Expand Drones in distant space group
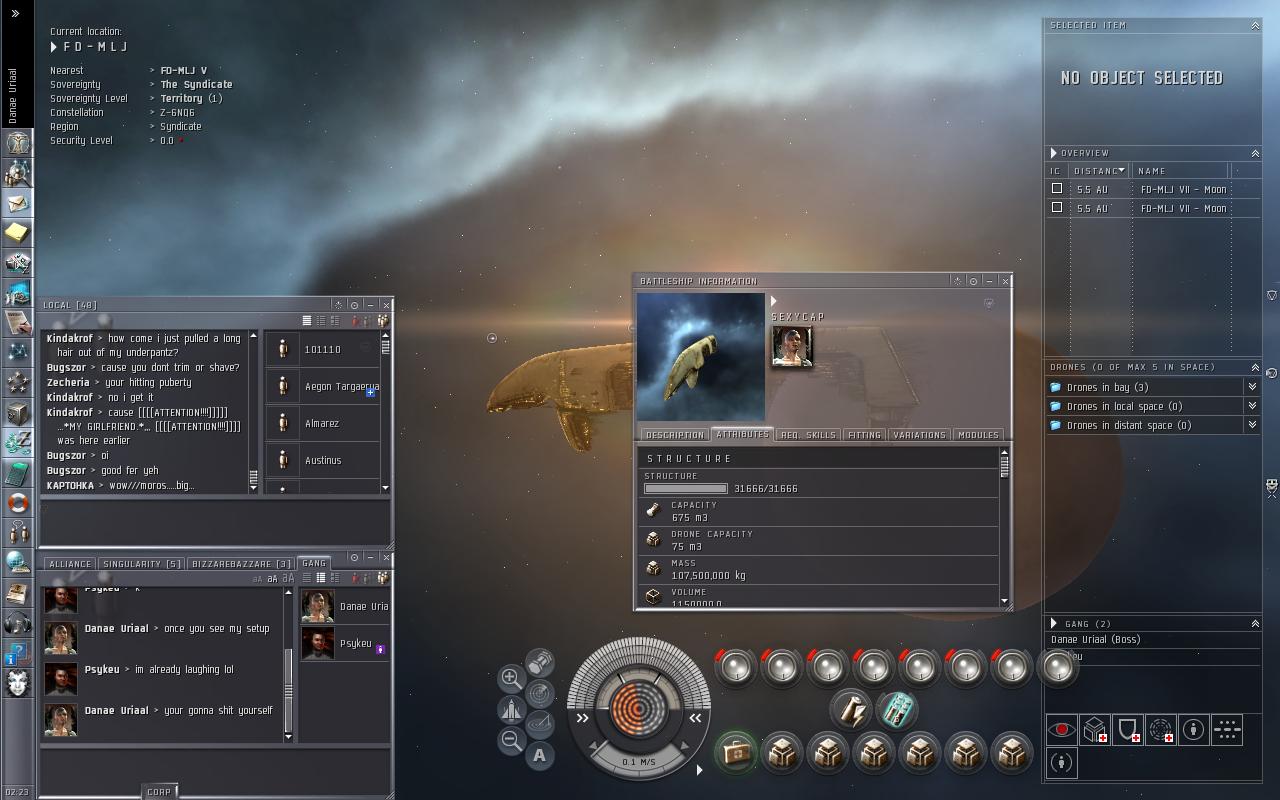Viewport: 1280px width, 800px height. pyautogui.click(x=1251, y=425)
